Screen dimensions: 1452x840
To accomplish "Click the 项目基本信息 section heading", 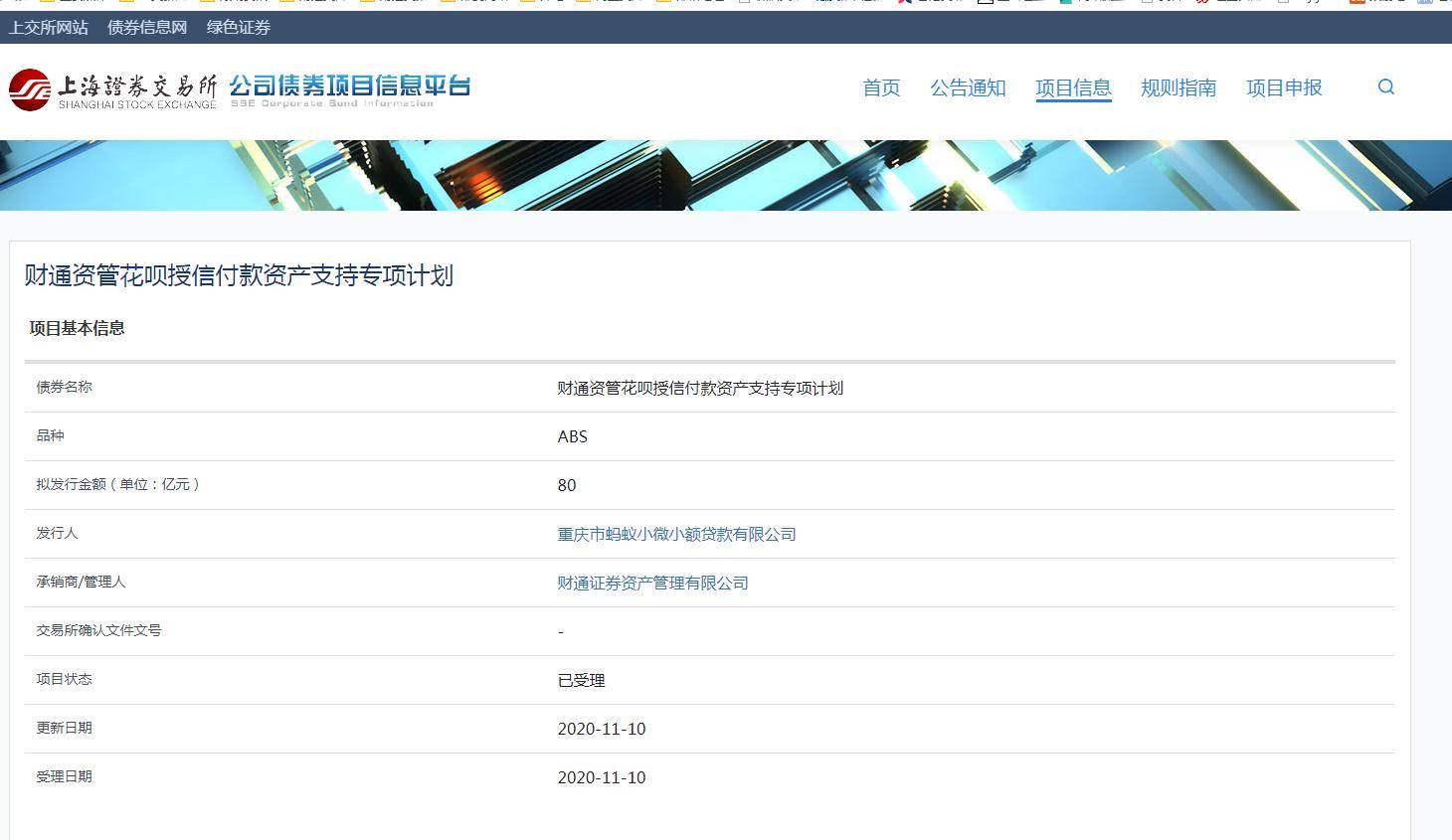I will point(77,328).
